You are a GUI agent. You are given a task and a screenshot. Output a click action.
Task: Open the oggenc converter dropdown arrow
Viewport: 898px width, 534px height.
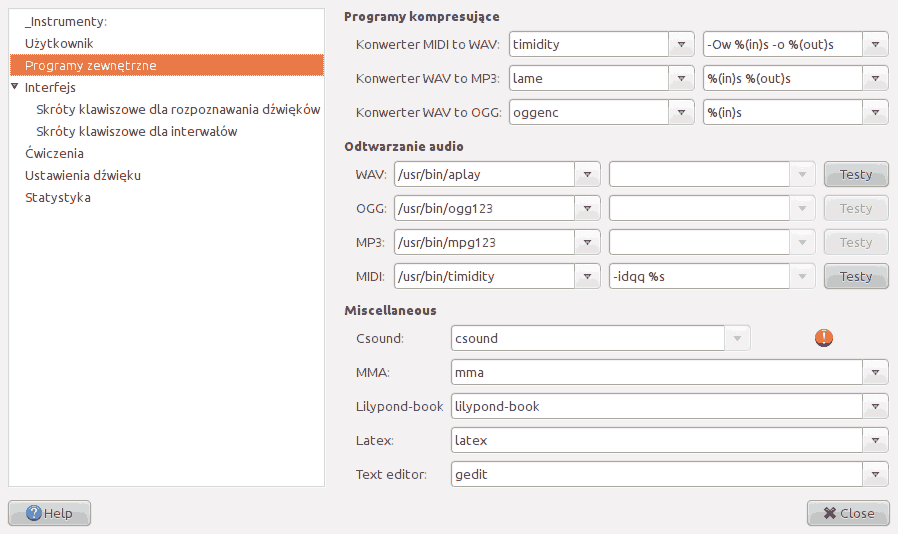click(682, 112)
